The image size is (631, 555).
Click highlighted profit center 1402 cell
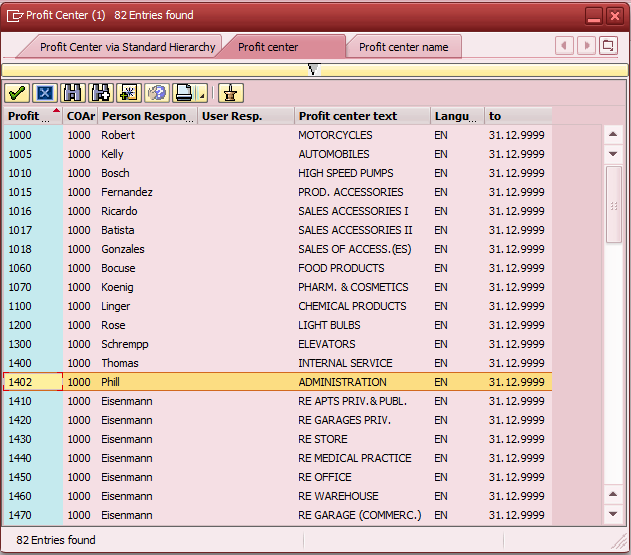33,382
